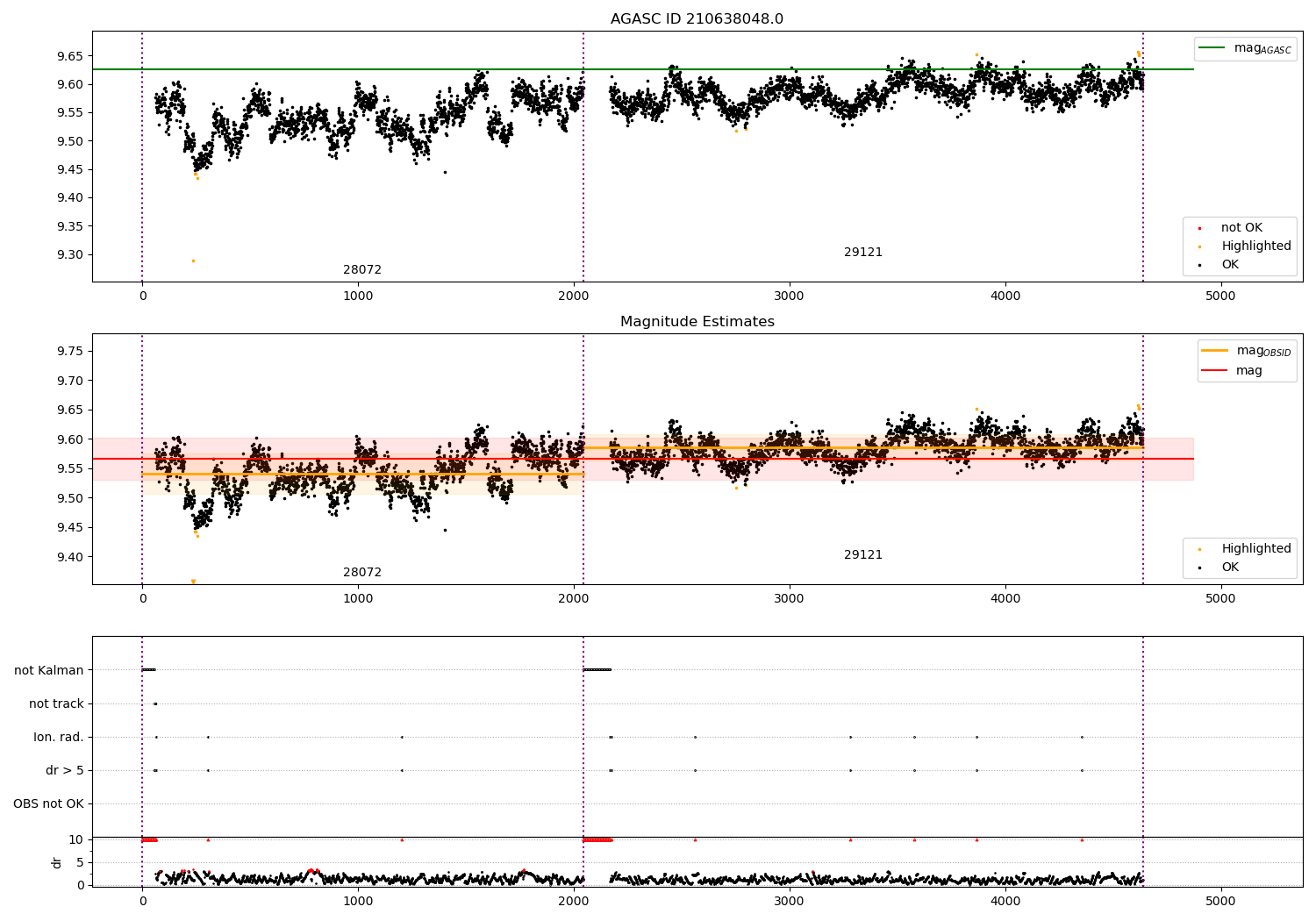Click 'Highlighted' legend entry in top plot
The width and height of the screenshot is (1316, 921).
click(1246, 246)
